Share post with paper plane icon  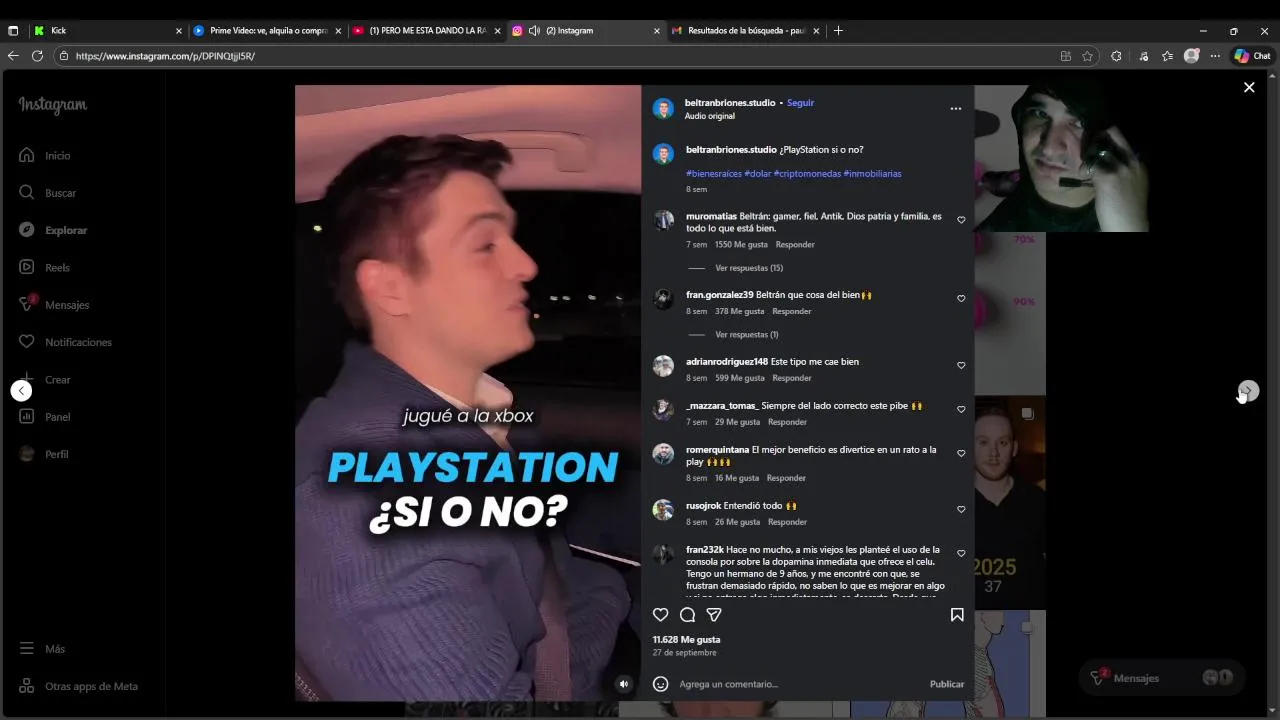tap(714, 615)
